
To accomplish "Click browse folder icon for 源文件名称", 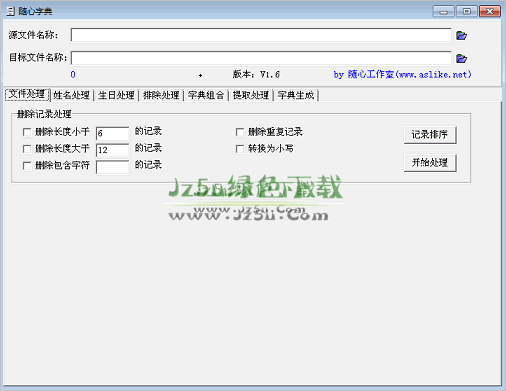I will click(x=461, y=35).
